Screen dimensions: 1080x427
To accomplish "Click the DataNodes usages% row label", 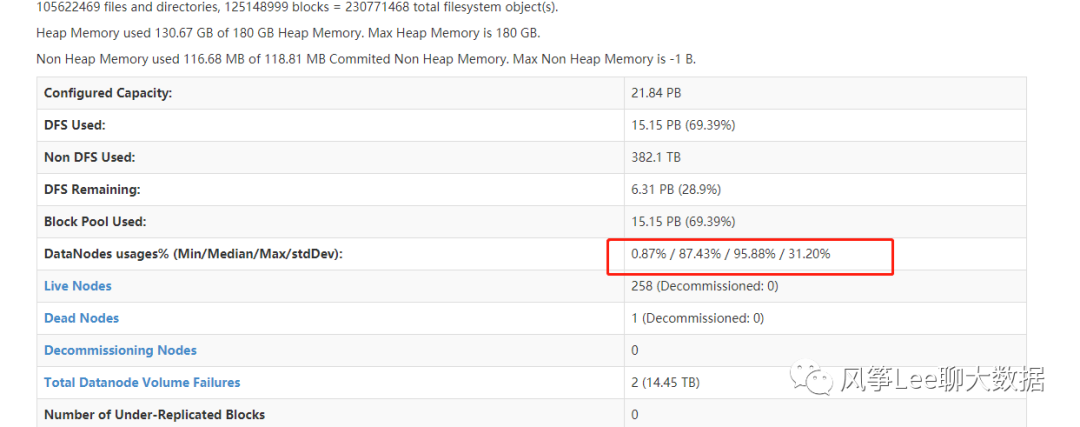I will tap(193, 254).
